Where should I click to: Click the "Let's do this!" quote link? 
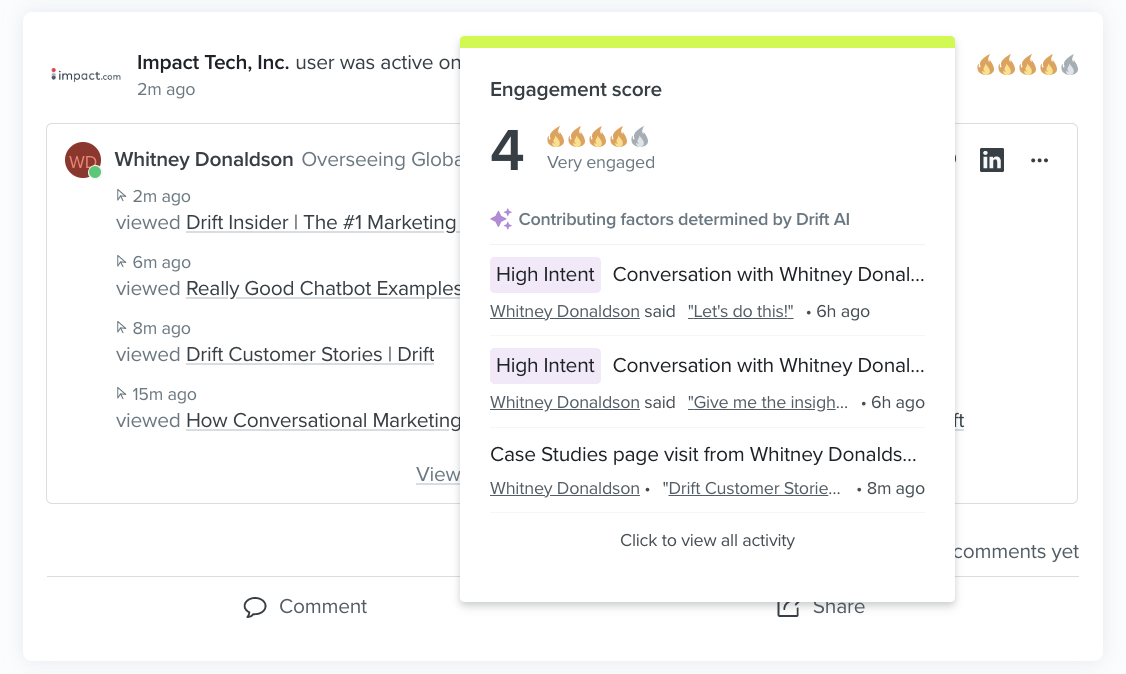(740, 311)
